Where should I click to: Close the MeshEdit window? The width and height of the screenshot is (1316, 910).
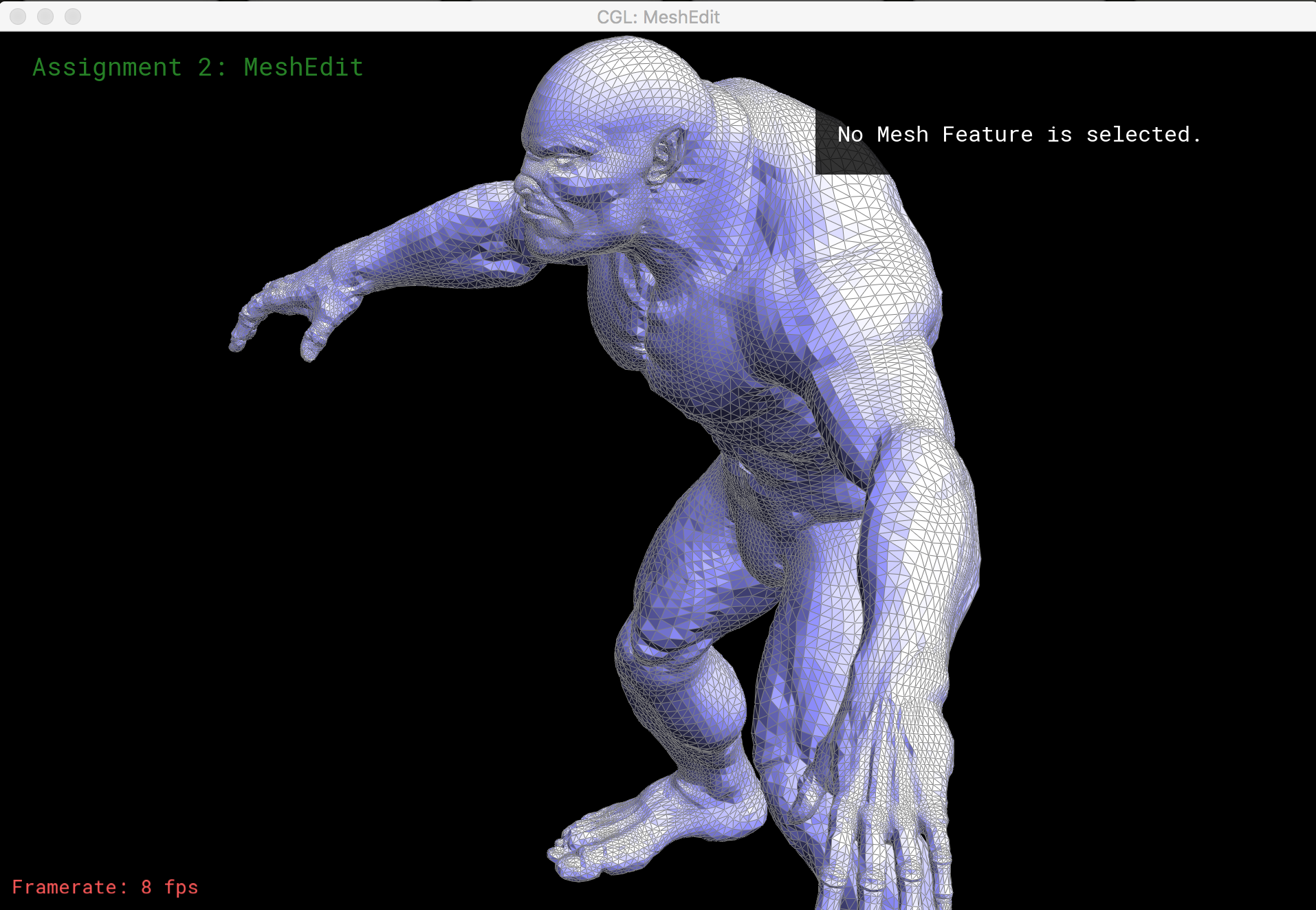tap(19, 16)
